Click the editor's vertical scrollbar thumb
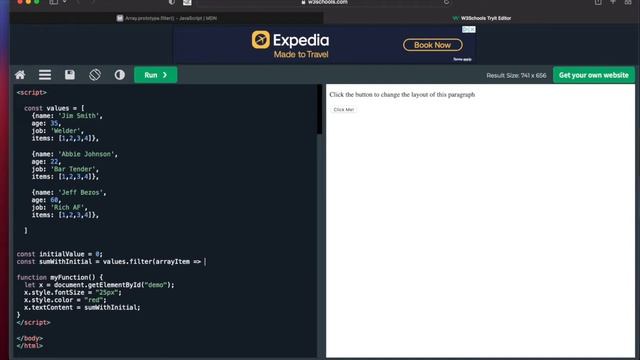 tap(319, 109)
